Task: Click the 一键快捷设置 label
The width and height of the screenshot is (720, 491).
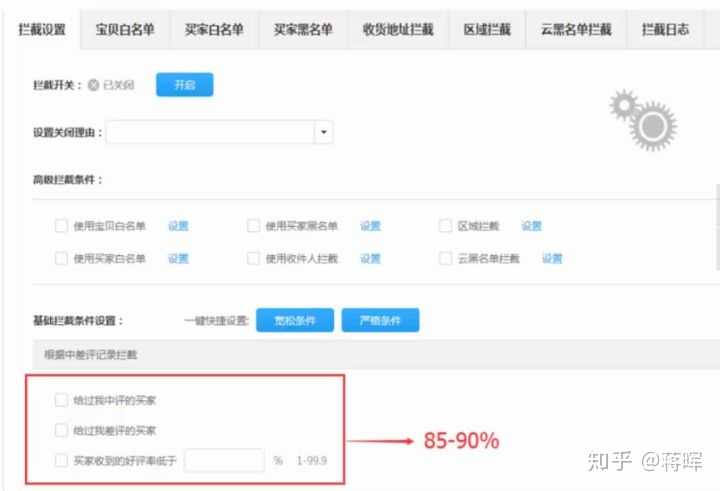Action: pyautogui.click(x=216, y=321)
